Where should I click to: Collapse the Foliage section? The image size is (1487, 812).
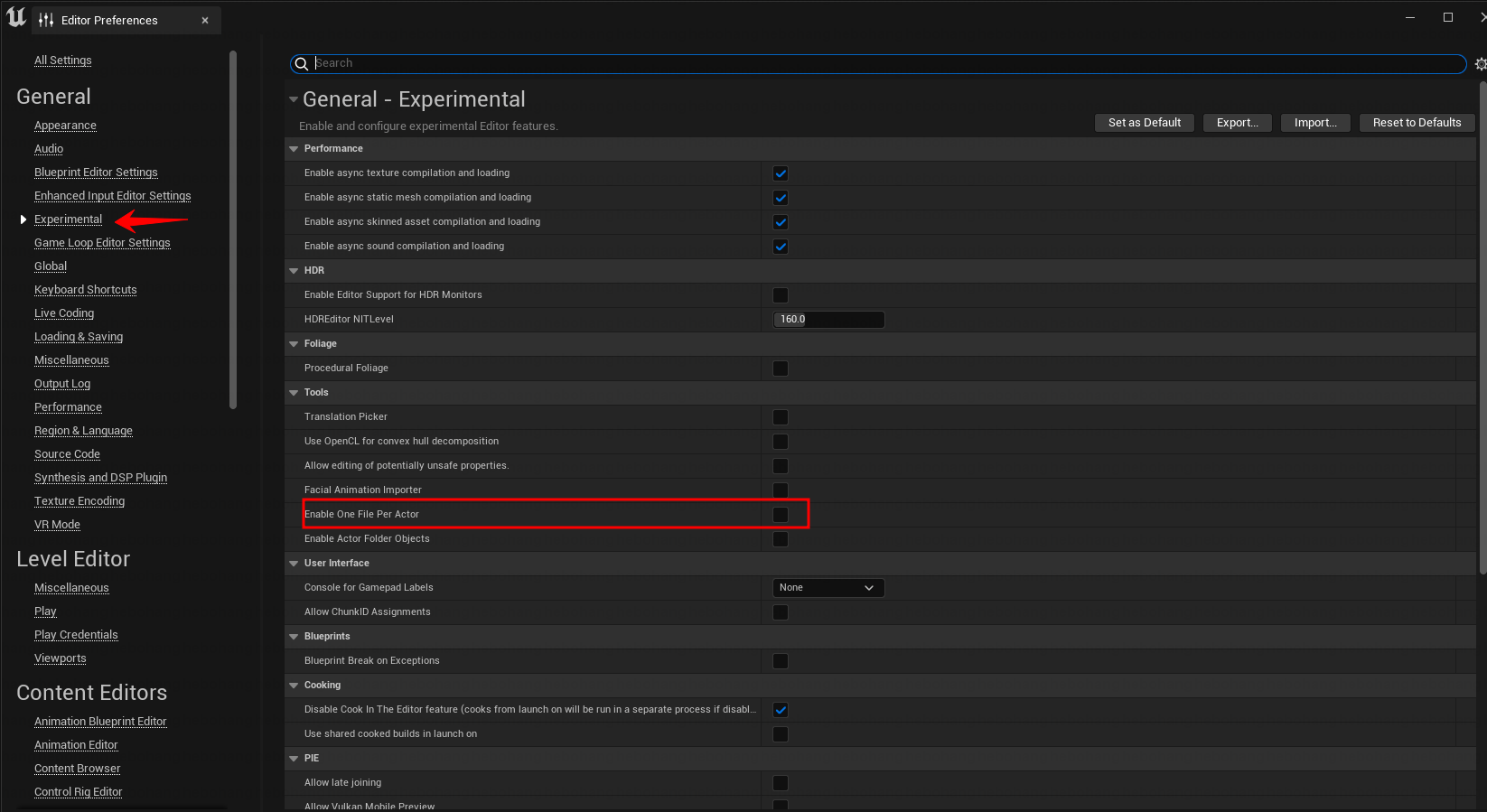[x=294, y=344]
